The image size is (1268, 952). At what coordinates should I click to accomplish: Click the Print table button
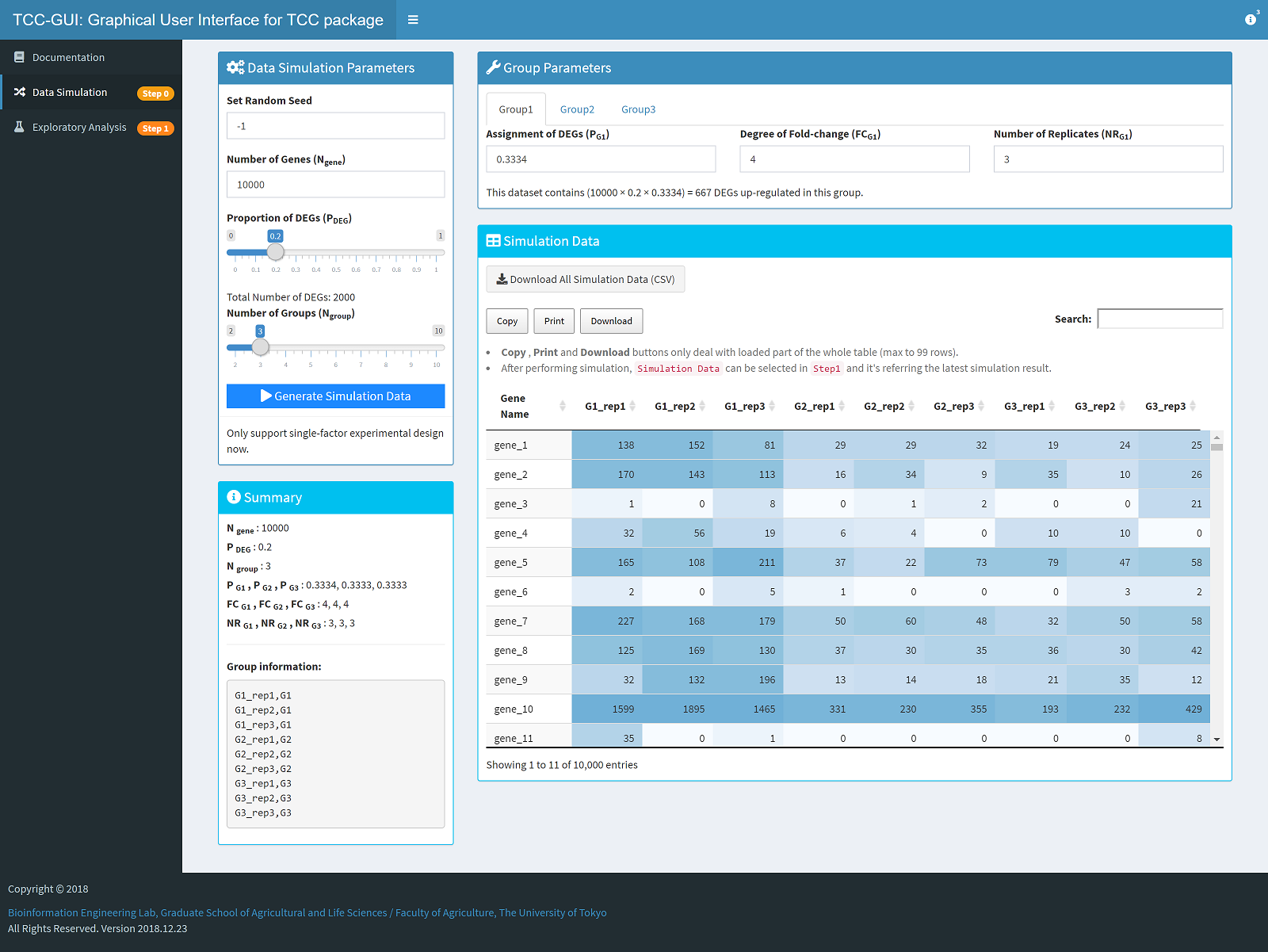tap(554, 321)
